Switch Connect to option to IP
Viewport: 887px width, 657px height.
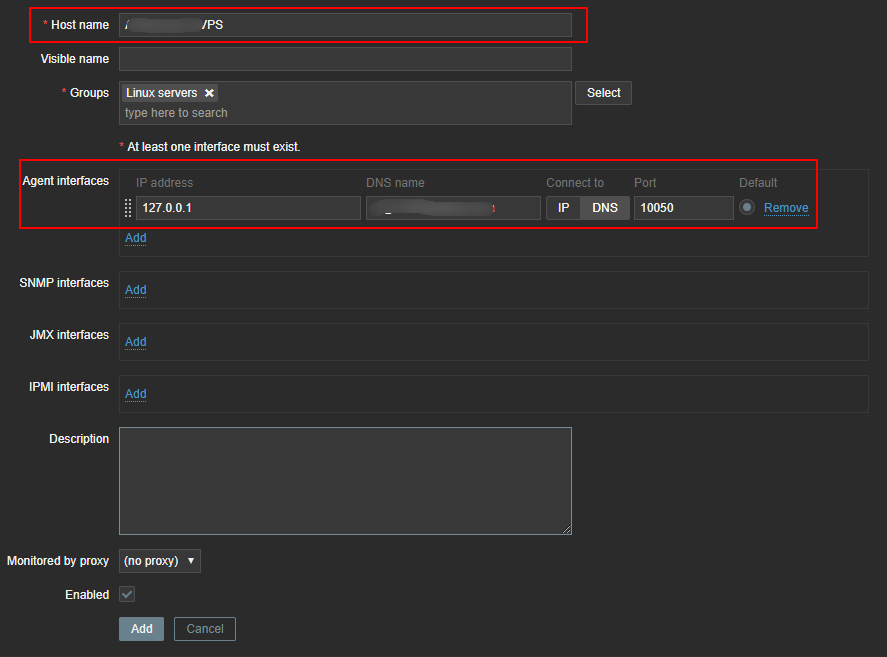563,208
